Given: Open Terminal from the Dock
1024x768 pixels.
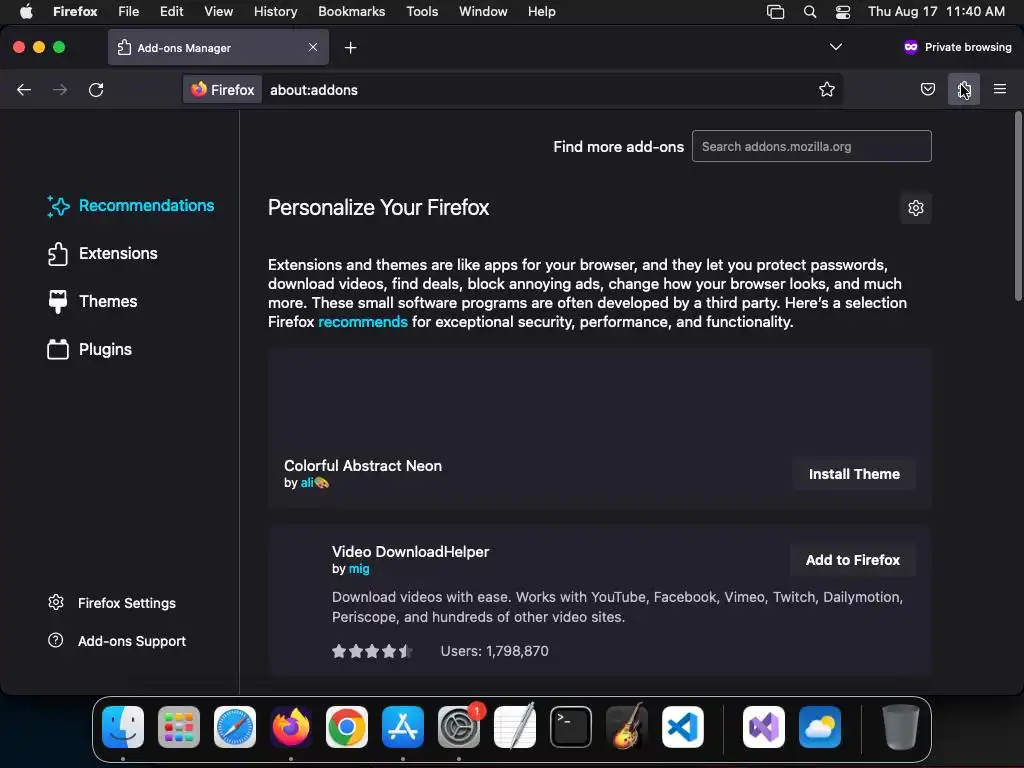Looking at the screenshot, I should click(571, 727).
